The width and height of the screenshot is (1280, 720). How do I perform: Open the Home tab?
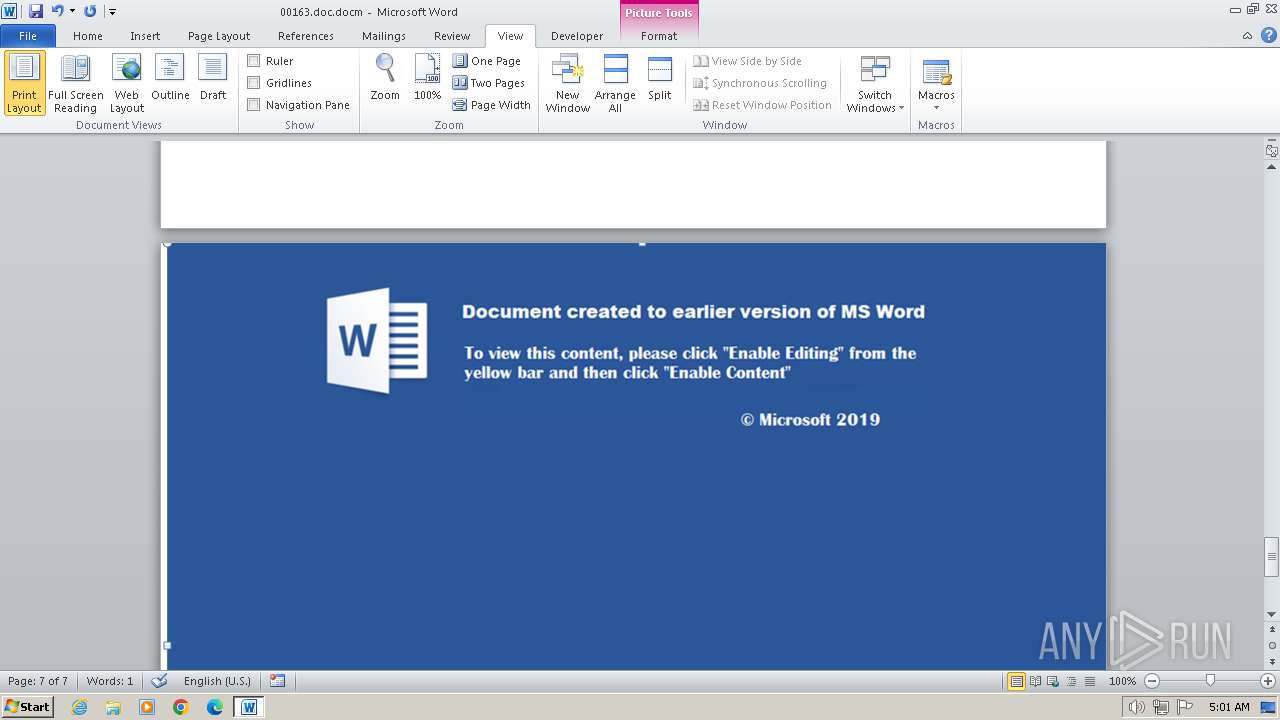tap(88, 36)
